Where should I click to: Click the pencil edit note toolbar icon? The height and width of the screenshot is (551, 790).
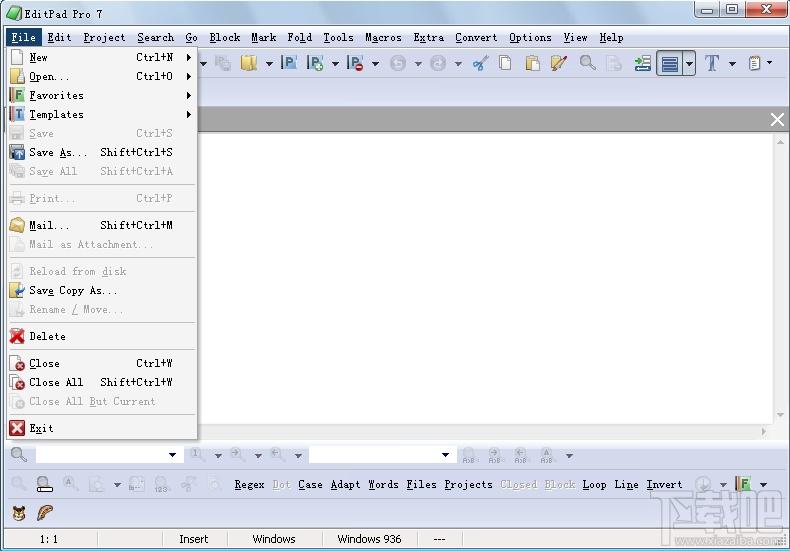(x=559, y=63)
